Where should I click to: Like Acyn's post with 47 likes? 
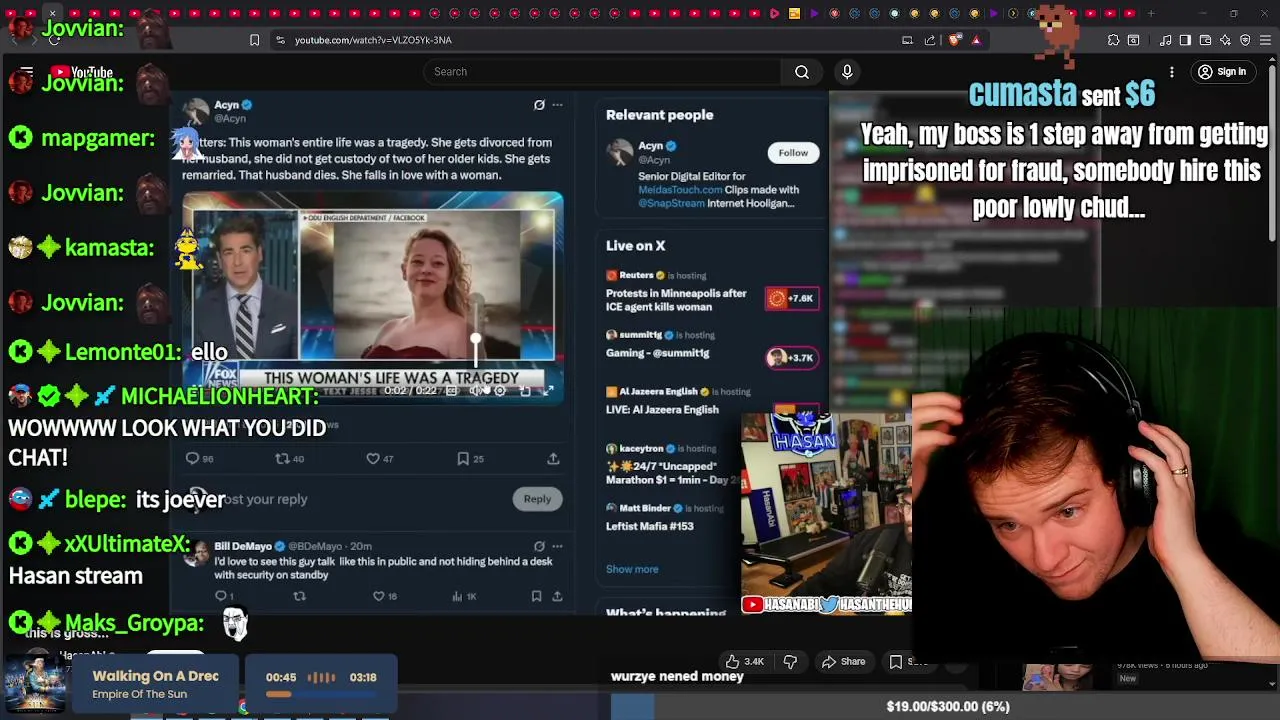(x=372, y=458)
